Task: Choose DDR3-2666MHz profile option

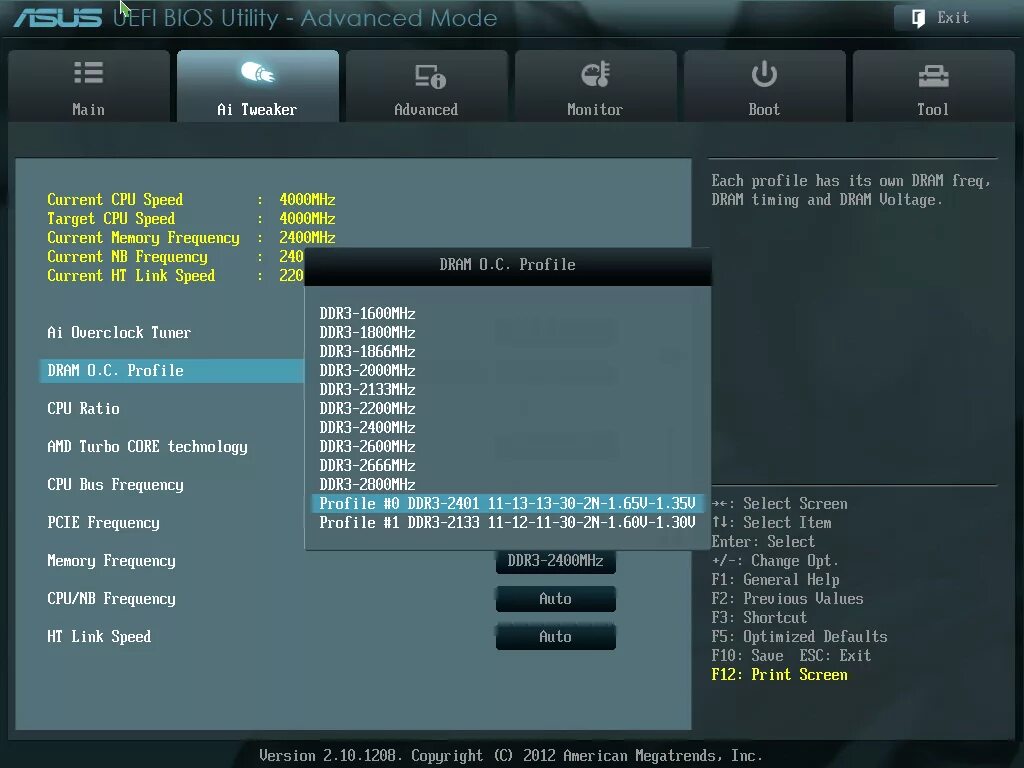Action: (x=367, y=465)
